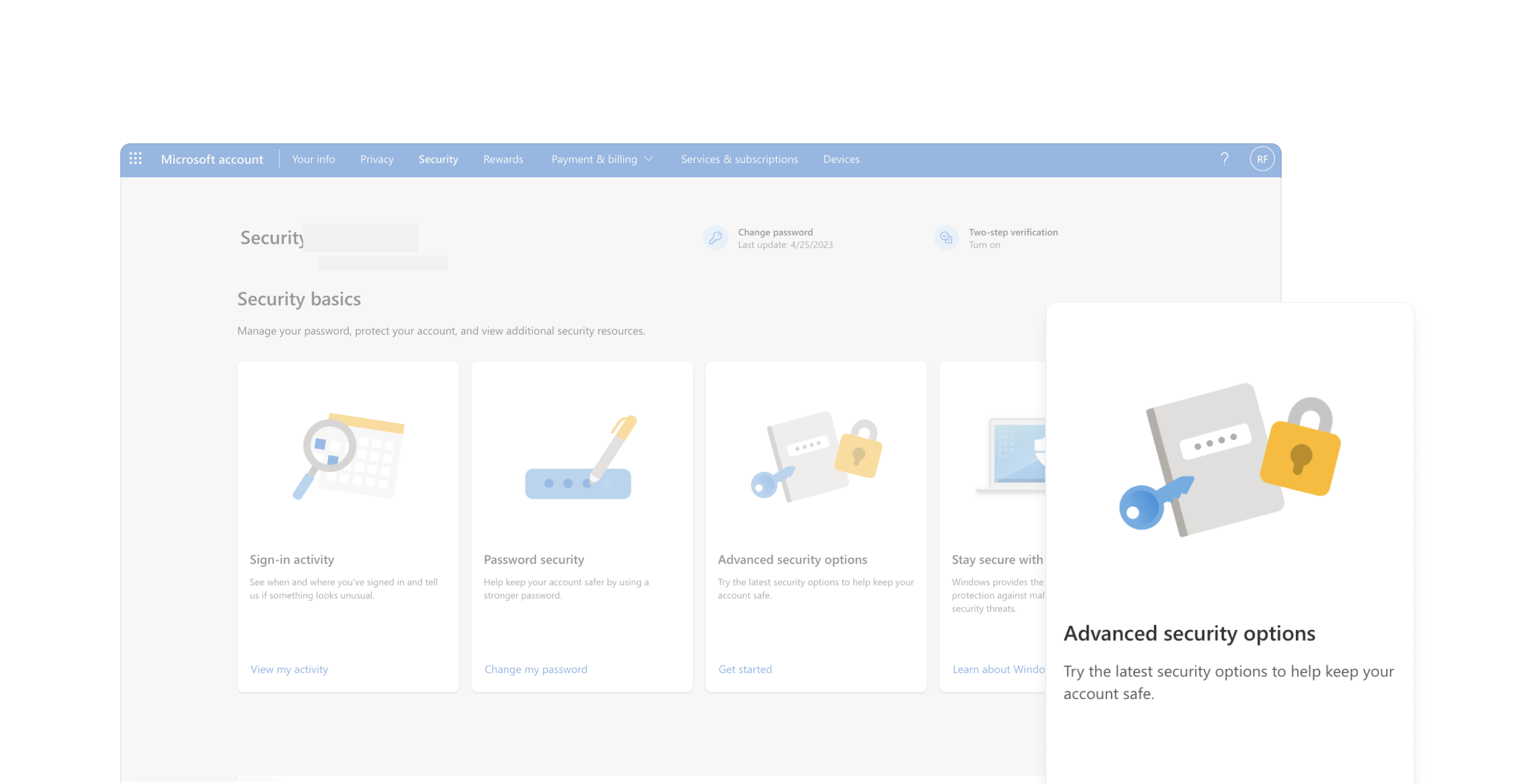Screen dimensions: 1535x784
Task: Click the View my activity link
Action: 289,669
